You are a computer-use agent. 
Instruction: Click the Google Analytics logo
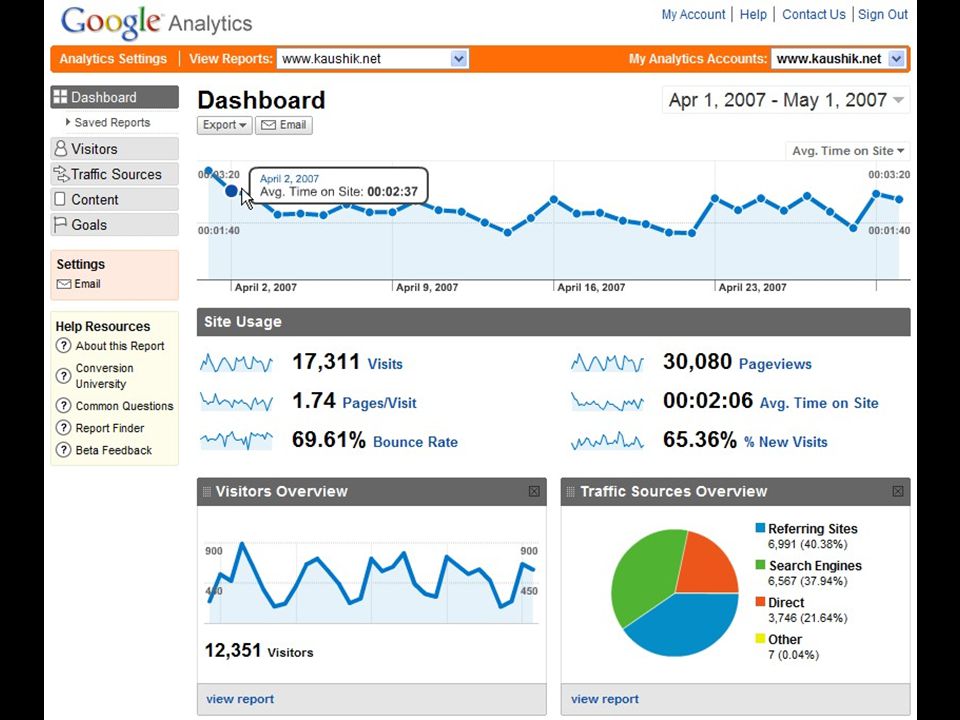click(x=156, y=23)
